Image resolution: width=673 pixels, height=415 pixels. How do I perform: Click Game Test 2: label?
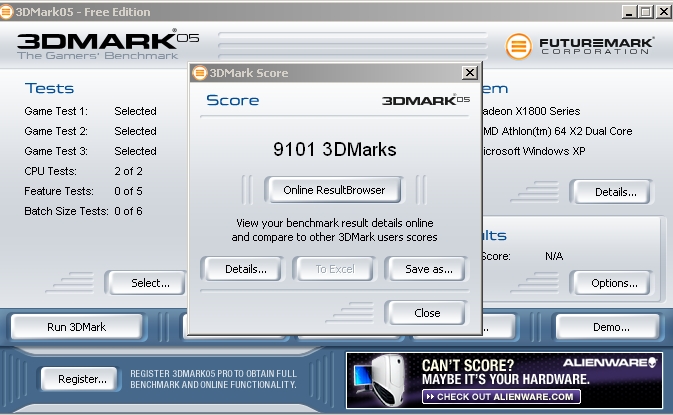pyautogui.click(x=56, y=131)
